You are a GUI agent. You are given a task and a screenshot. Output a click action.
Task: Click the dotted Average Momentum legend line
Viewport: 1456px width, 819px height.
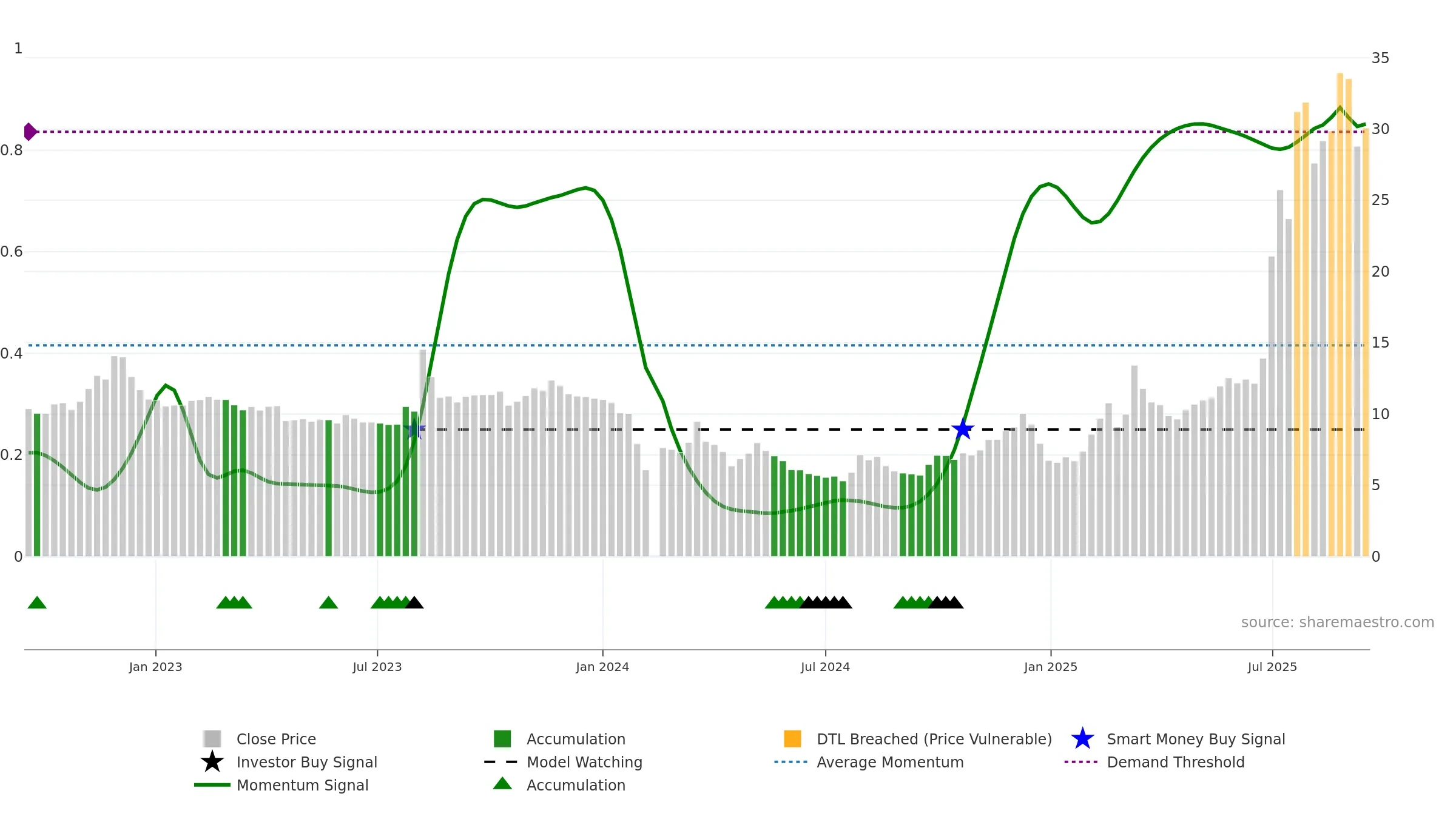point(791,761)
